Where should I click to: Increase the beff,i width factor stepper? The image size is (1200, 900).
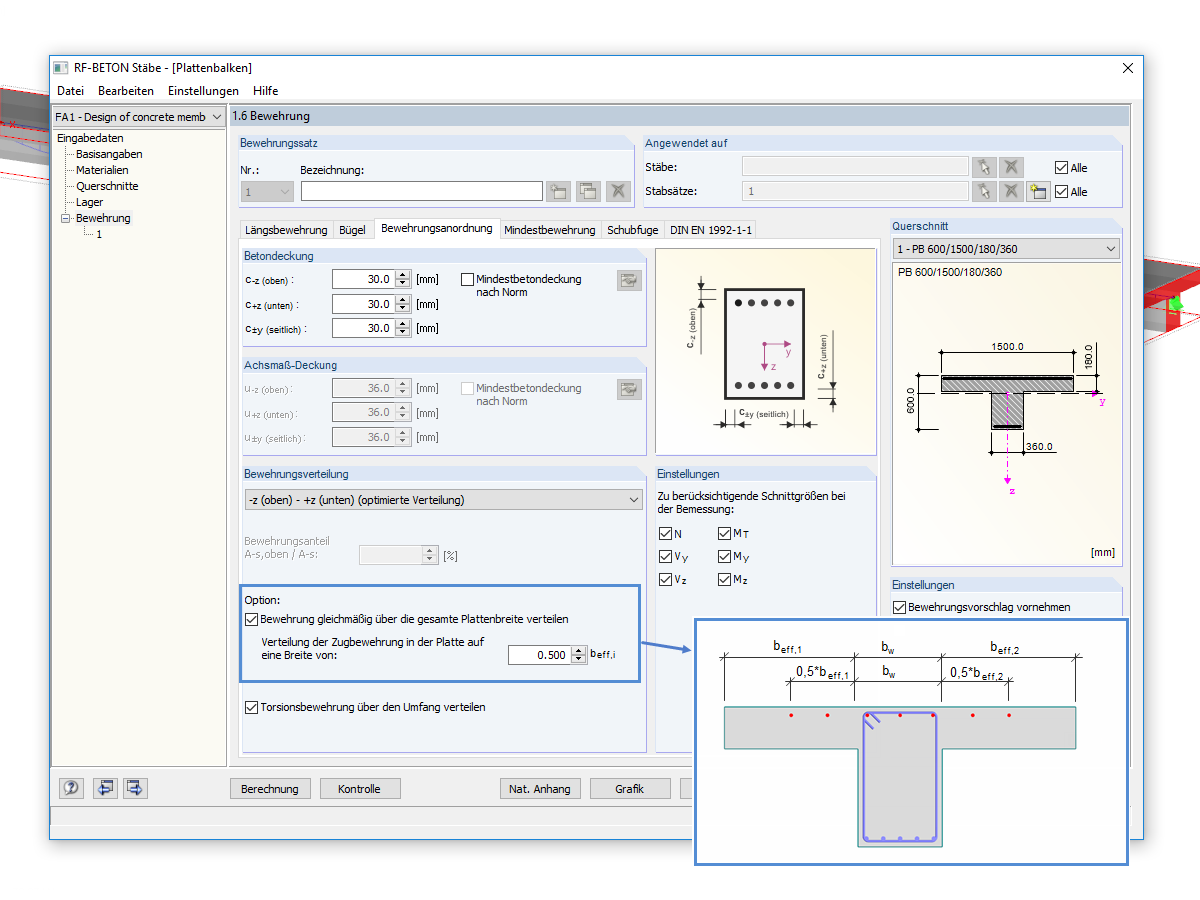pos(578,651)
